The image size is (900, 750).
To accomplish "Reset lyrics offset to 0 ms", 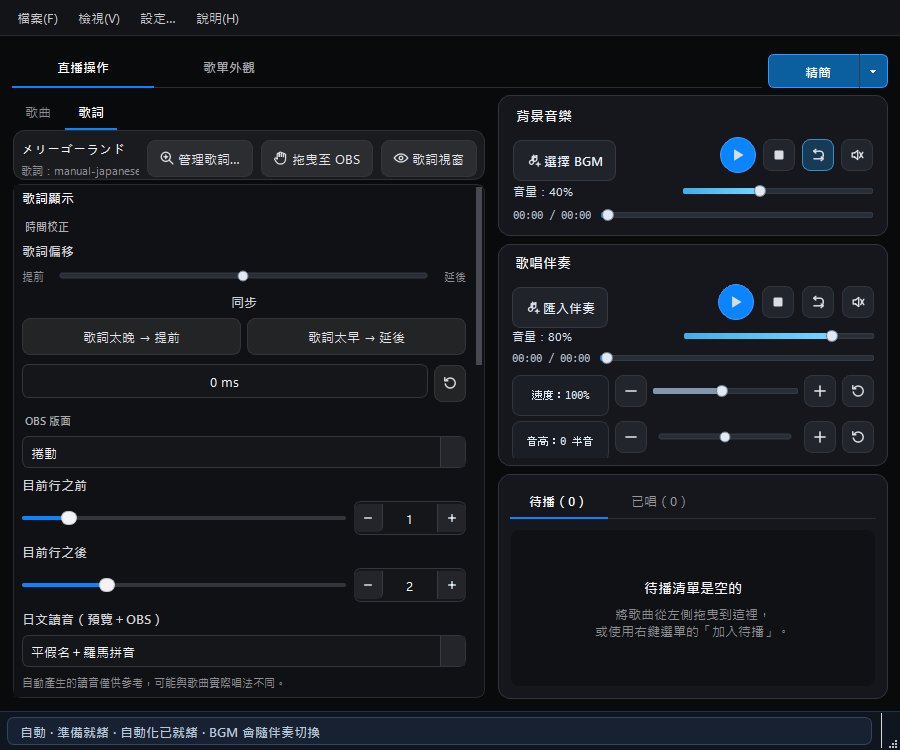I will coord(450,383).
